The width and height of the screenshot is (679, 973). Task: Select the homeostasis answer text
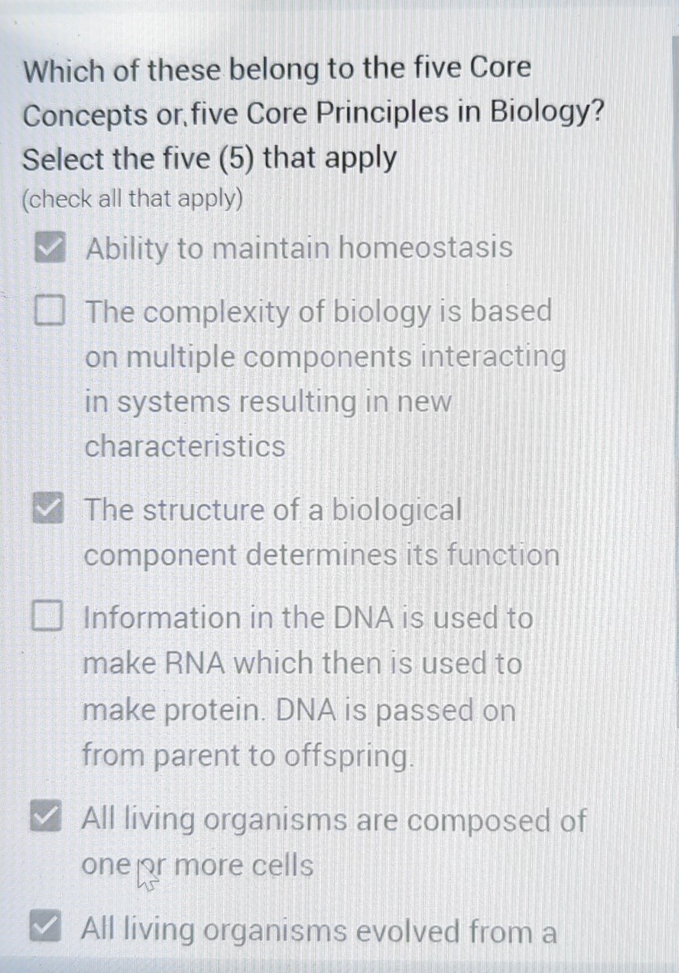[296, 248]
